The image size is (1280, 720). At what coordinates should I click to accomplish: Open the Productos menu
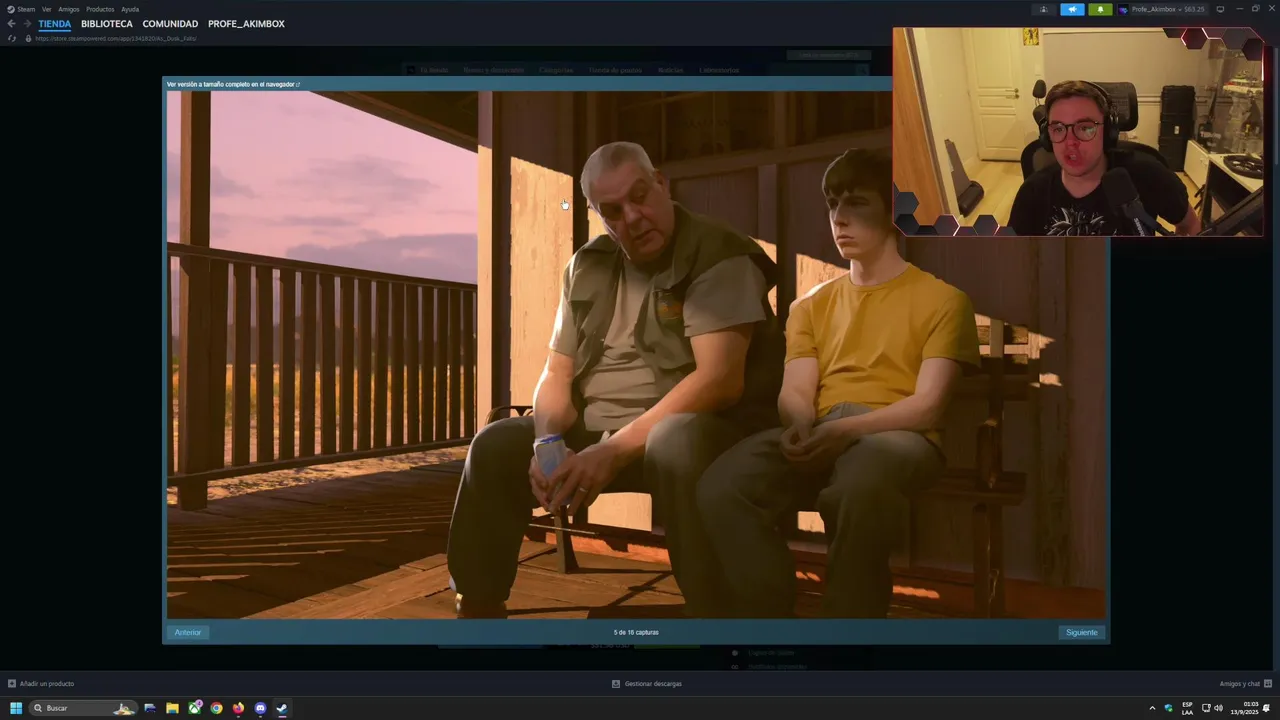(100, 9)
